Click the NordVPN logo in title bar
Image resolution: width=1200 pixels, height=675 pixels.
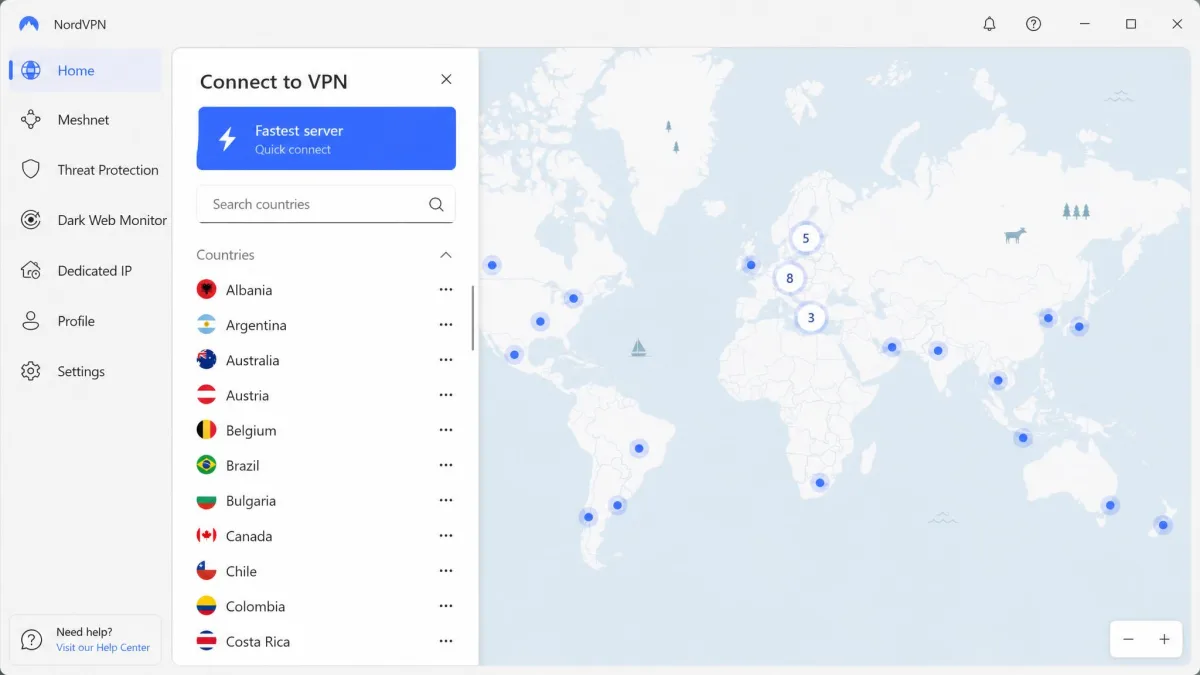coord(29,24)
